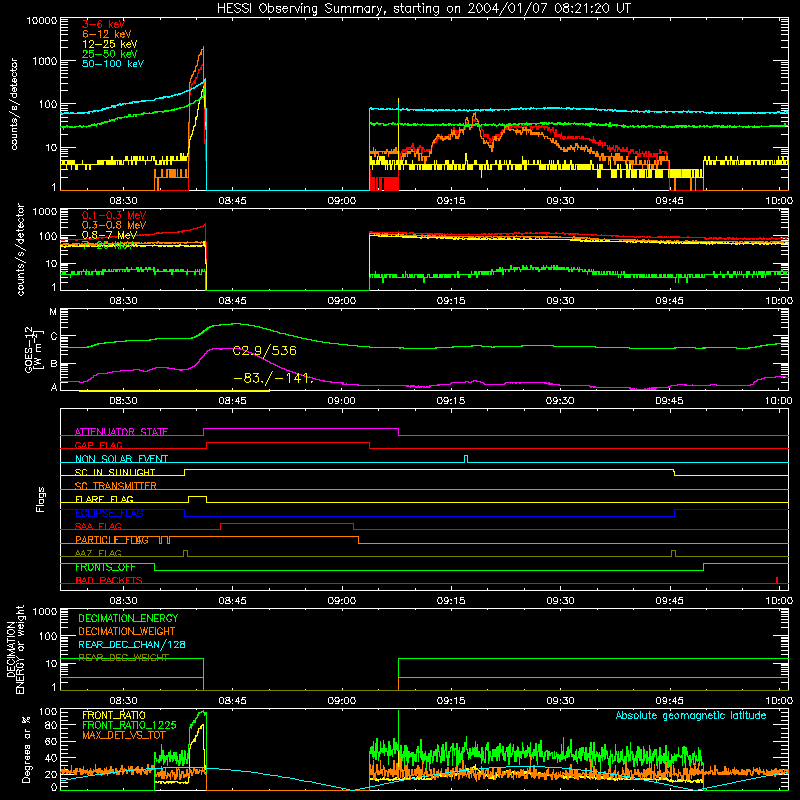
Task: Click the DECIMATION_ENERGY legend label
Action: 128,618
